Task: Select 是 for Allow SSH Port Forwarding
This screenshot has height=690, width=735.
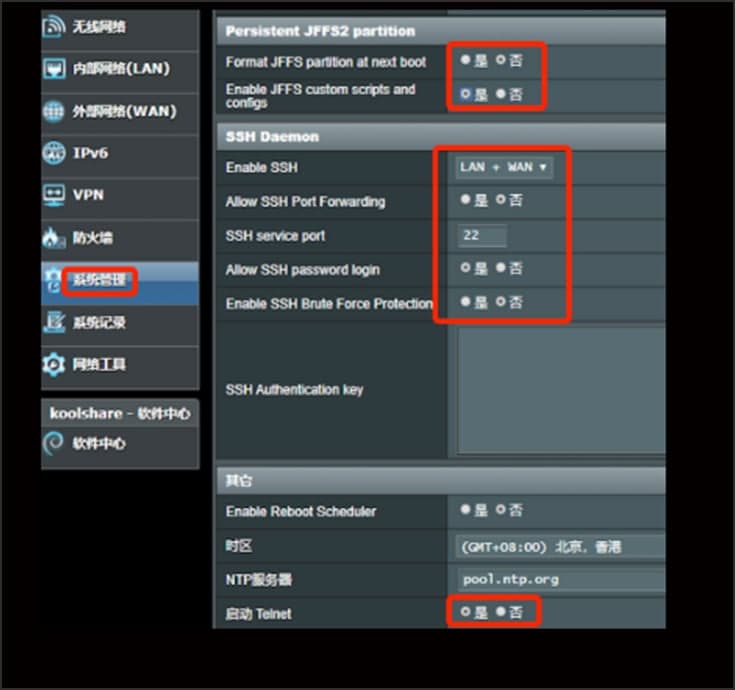Action: 465,200
